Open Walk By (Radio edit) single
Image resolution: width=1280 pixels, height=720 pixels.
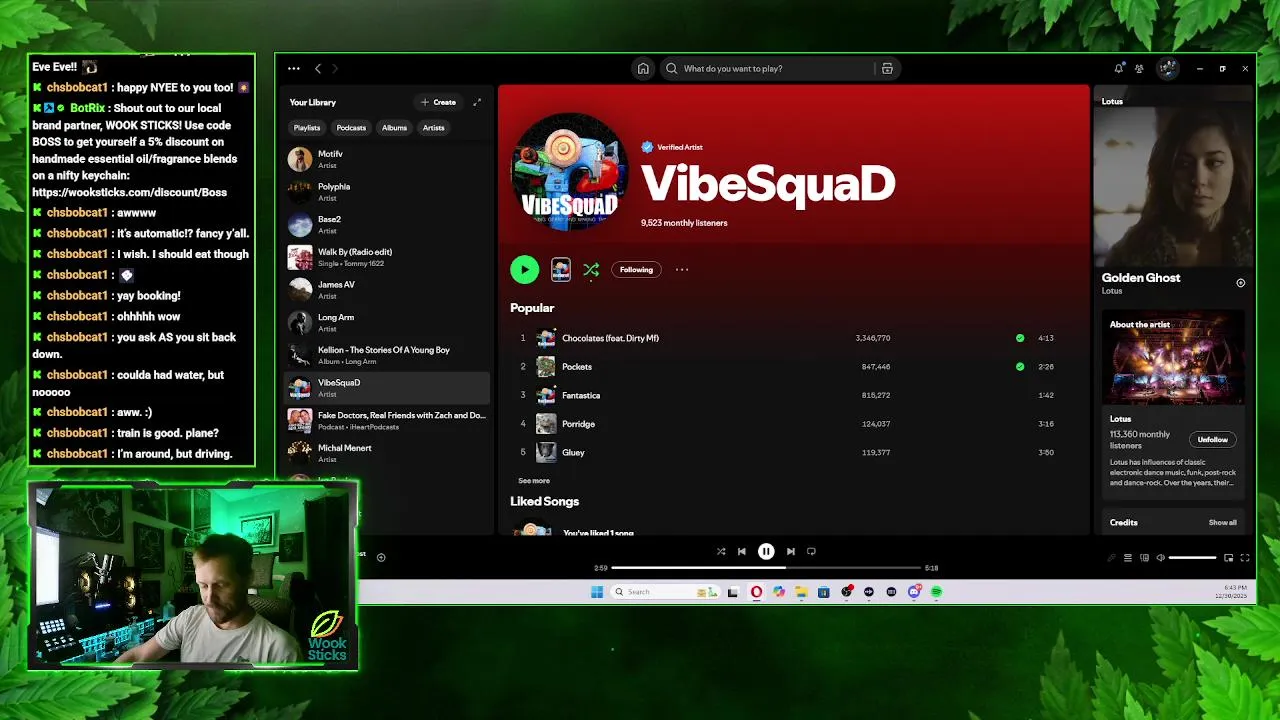tap(387, 257)
